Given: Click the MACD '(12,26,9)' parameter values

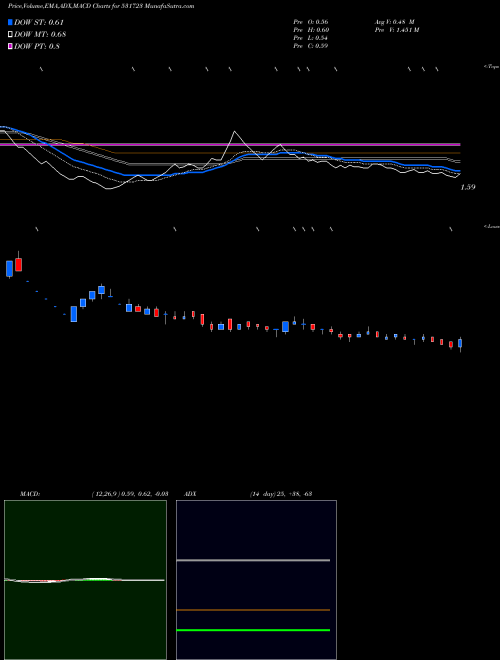Looking at the screenshot, I should tap(130, 494).
